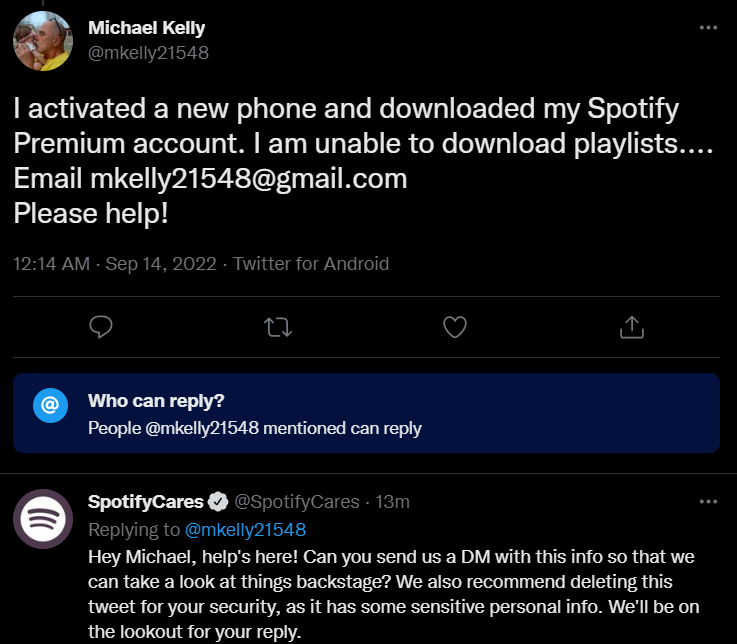Click the @ mention icon in reply notice
This screenshot has height=644, width=737.
pos(50,404)
